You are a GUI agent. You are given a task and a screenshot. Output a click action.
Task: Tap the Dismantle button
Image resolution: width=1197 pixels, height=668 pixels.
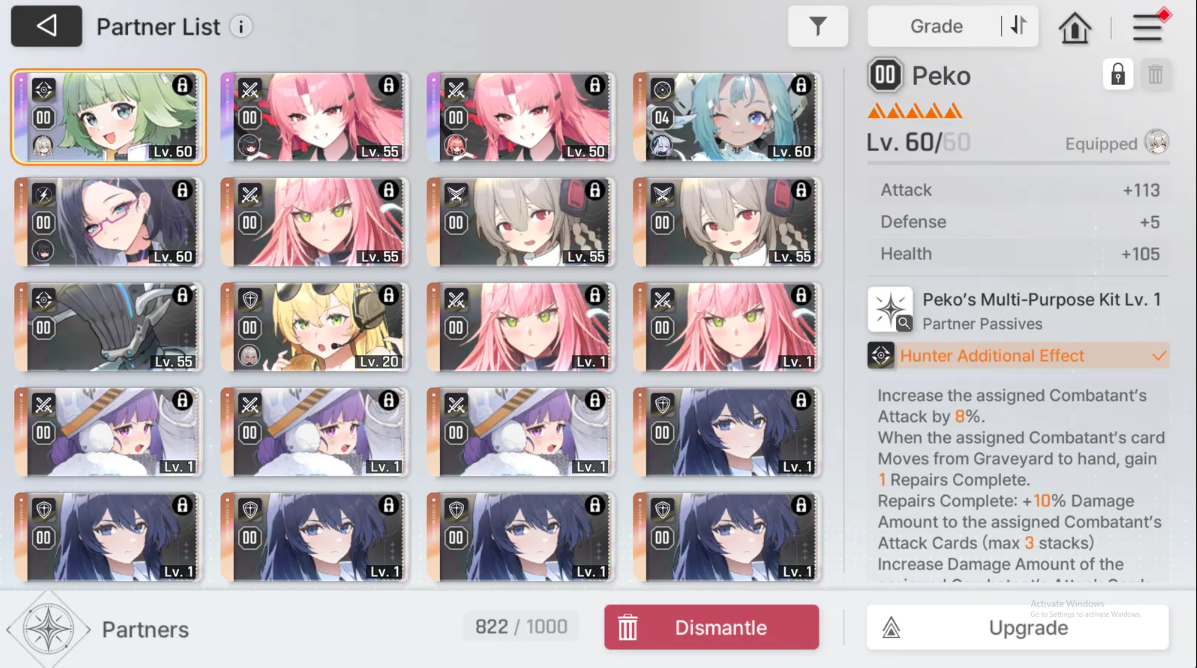(711, 628)
